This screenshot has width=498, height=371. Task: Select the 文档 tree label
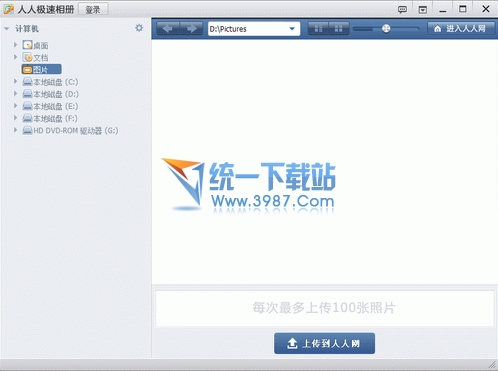click(41, 58)
